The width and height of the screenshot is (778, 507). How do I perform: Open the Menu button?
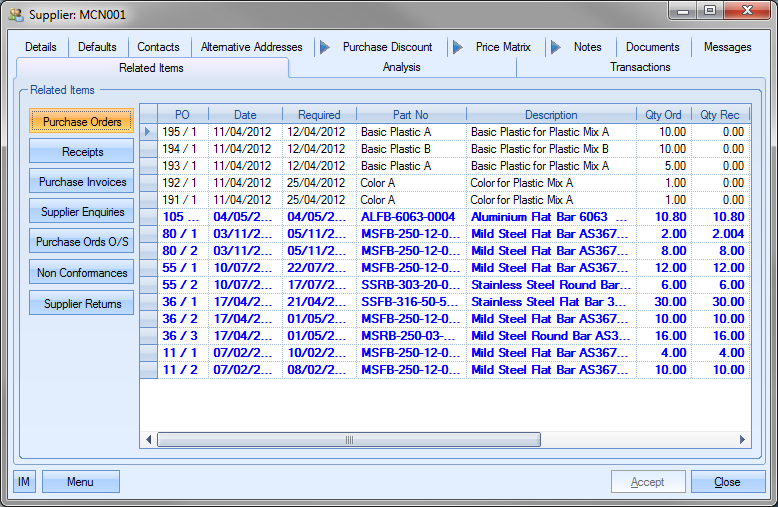pos(80,482)
